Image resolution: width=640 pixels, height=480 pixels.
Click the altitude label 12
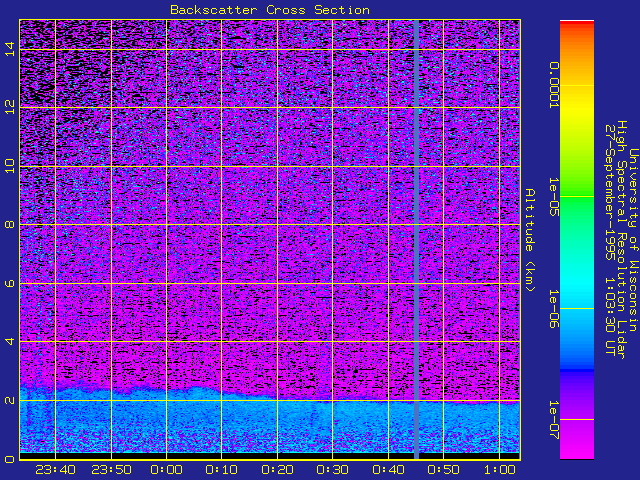[x=10, y=107]
